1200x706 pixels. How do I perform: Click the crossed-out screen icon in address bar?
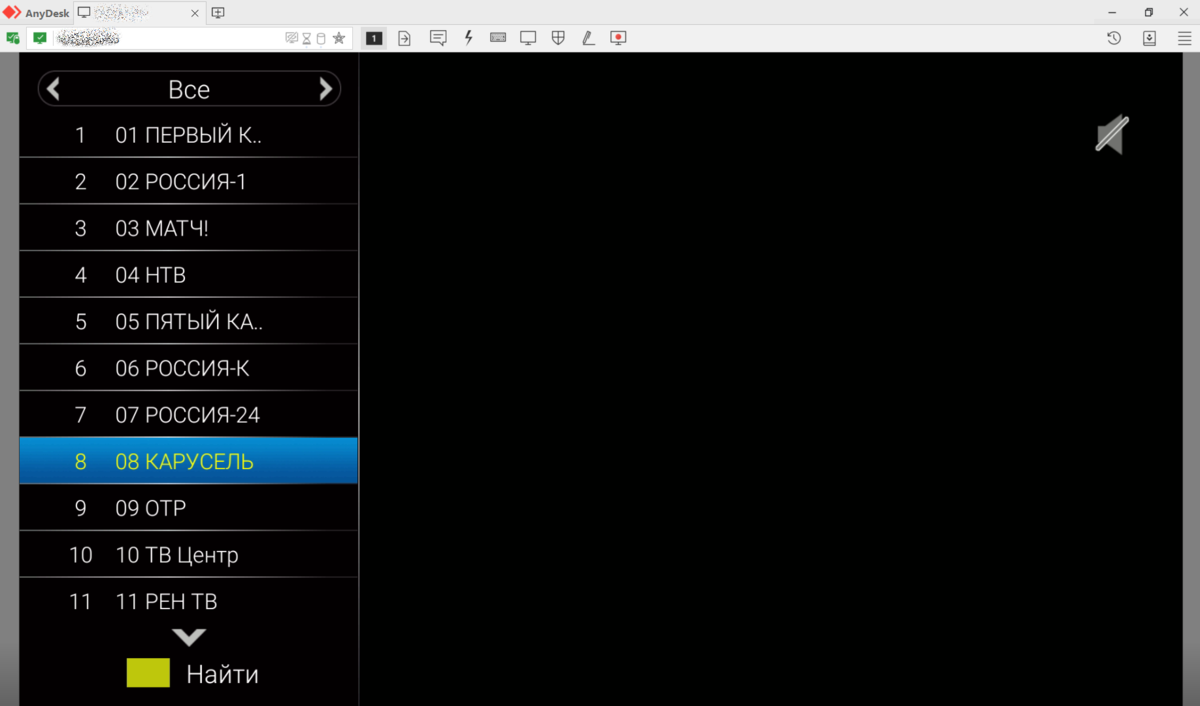coord(292,38)
